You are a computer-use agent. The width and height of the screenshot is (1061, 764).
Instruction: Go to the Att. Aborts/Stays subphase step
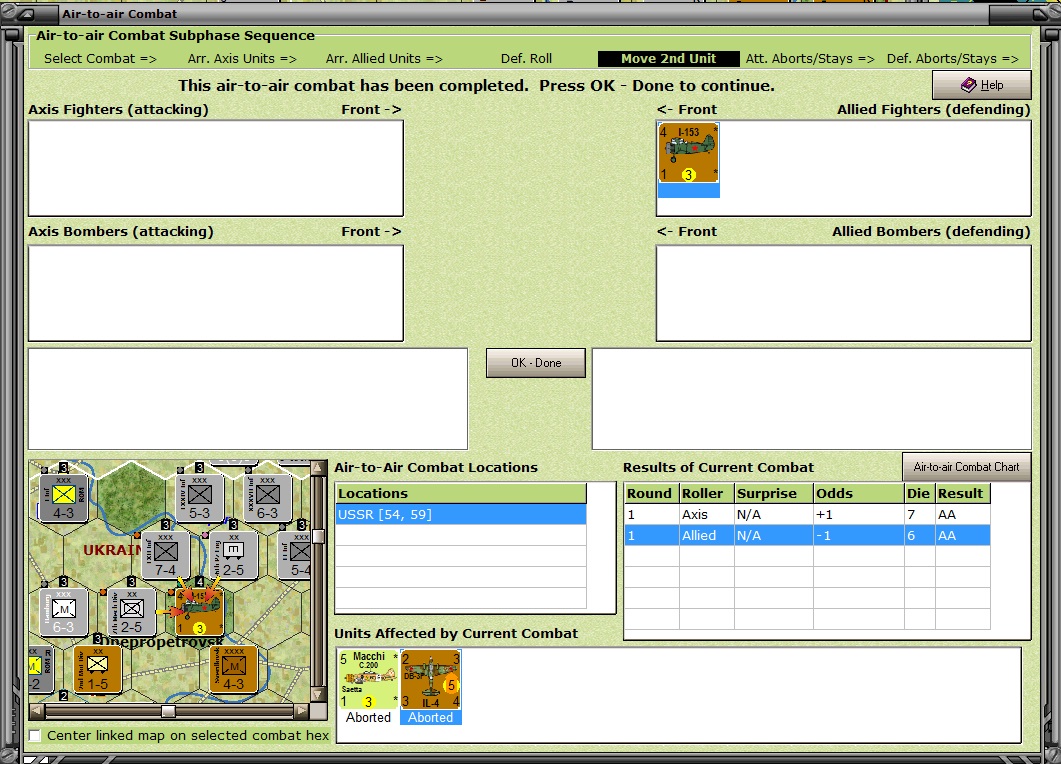(810, 59)
